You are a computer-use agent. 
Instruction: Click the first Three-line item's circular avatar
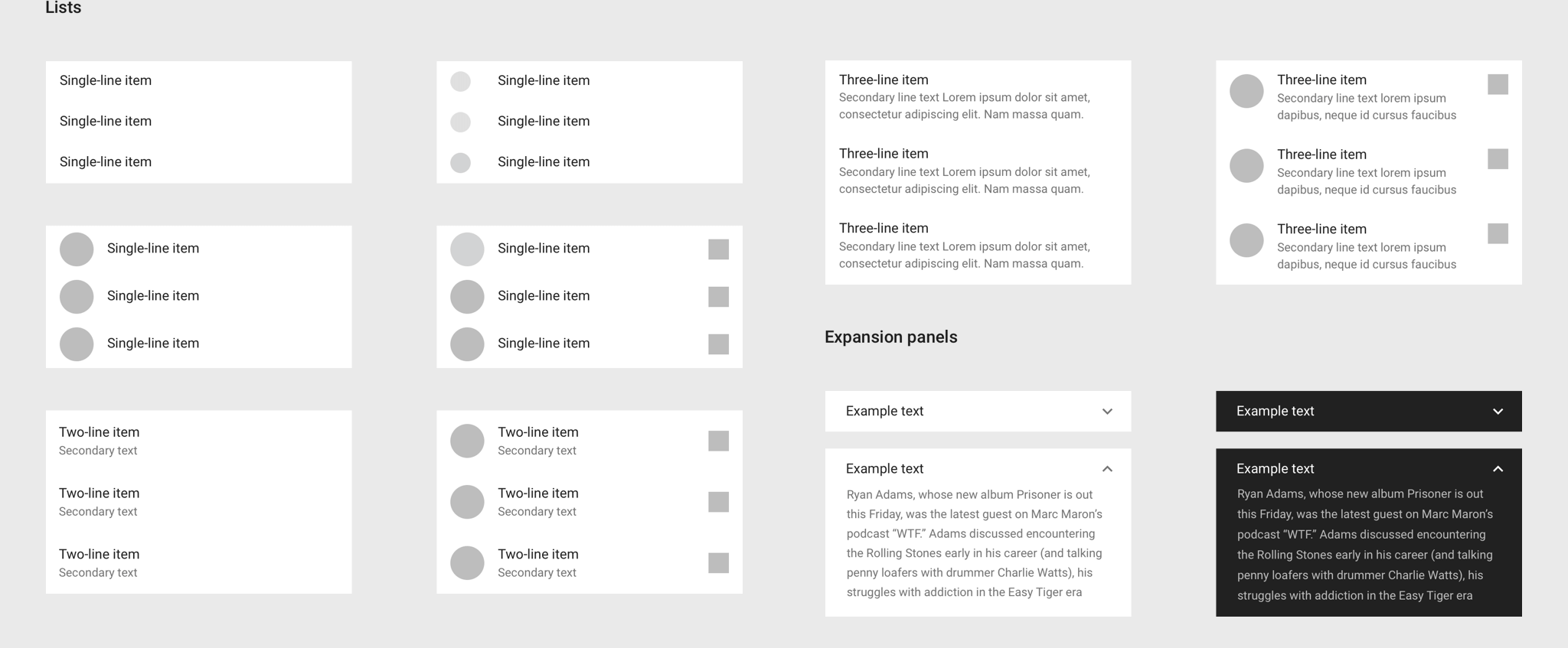click(x=1246, y=91)
